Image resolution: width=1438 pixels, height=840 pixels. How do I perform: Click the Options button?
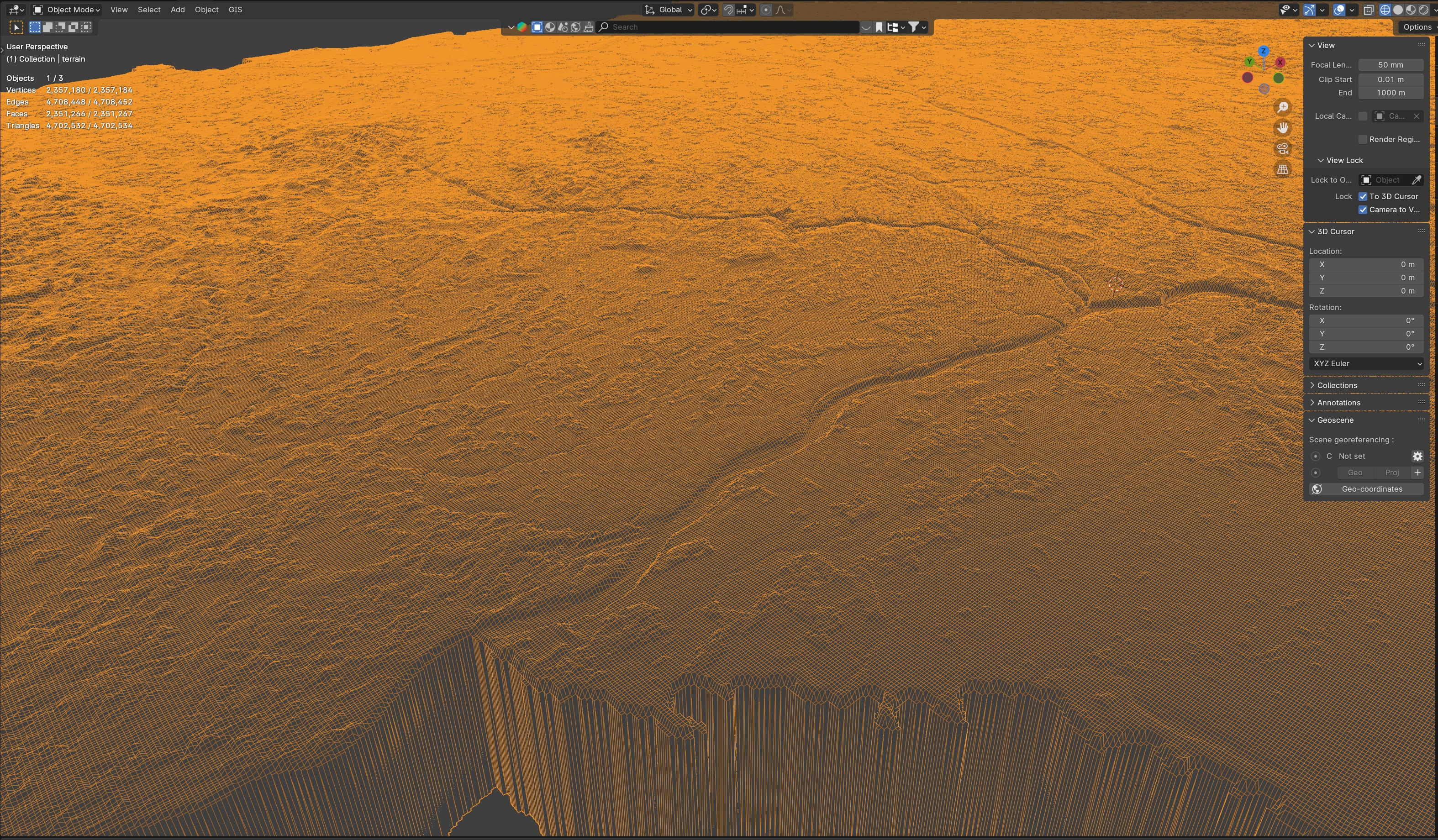[x=1417, y=27]
